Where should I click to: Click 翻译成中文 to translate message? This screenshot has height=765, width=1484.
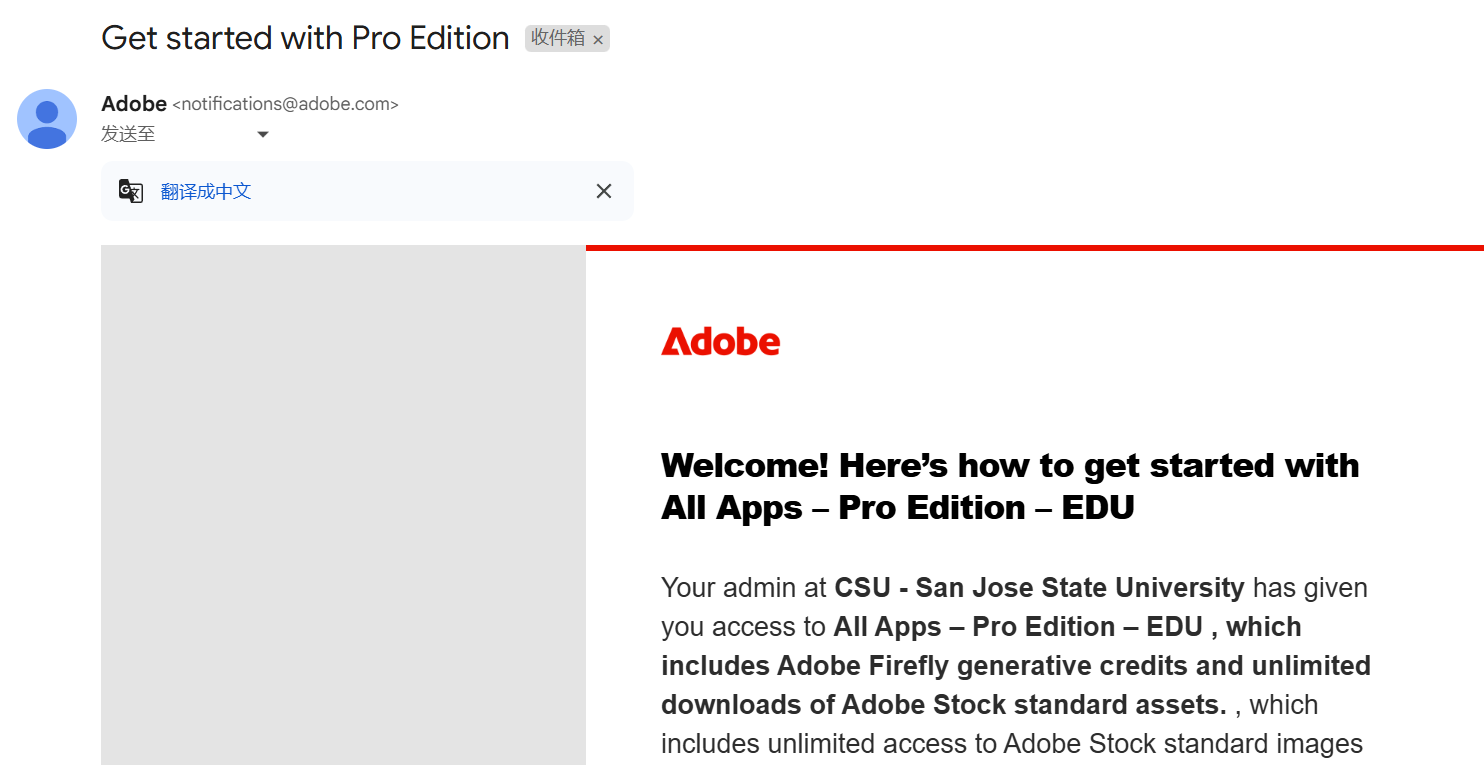coord(206,191)
